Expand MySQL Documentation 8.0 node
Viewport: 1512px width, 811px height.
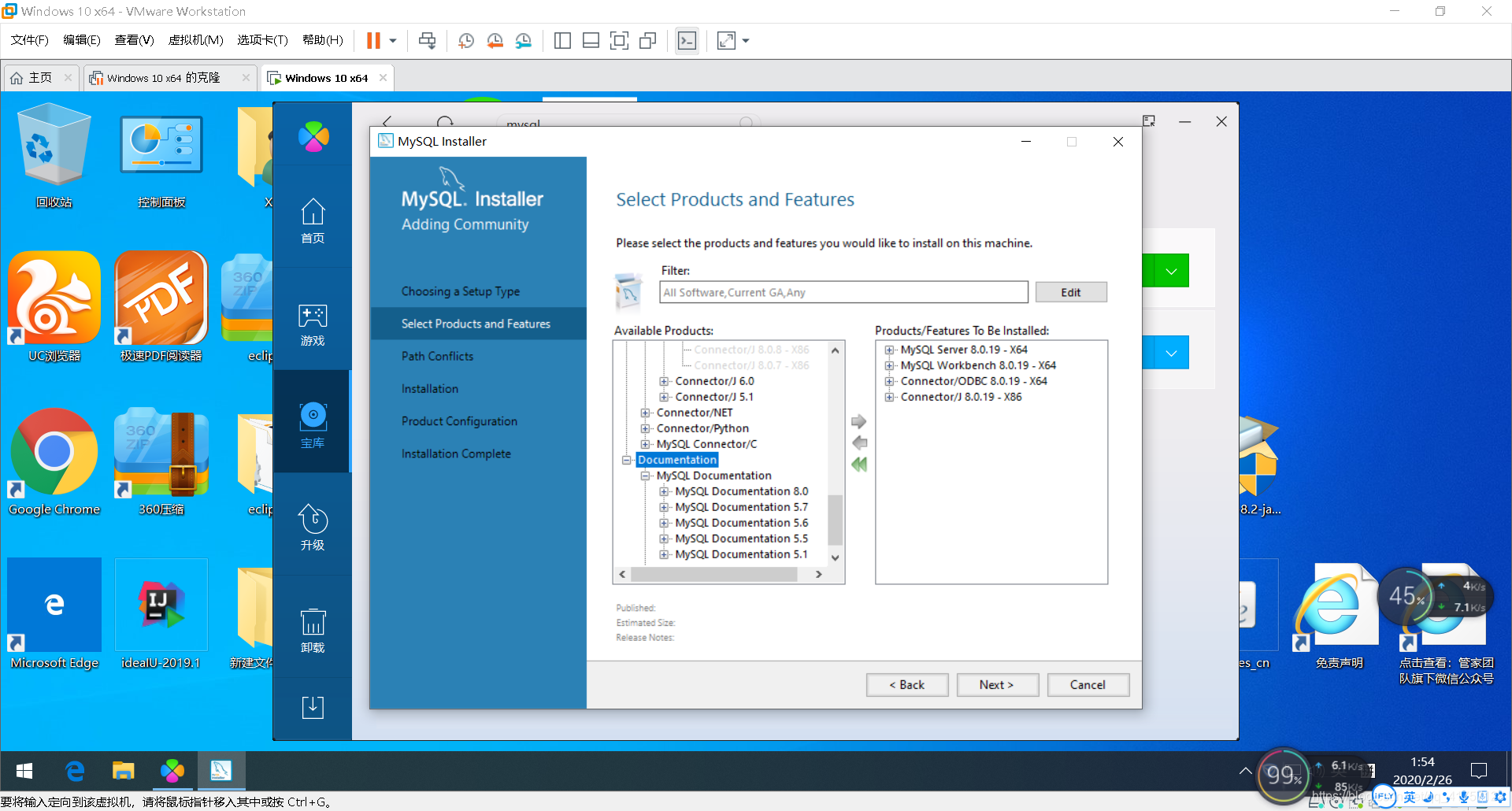tap(664, 491)
